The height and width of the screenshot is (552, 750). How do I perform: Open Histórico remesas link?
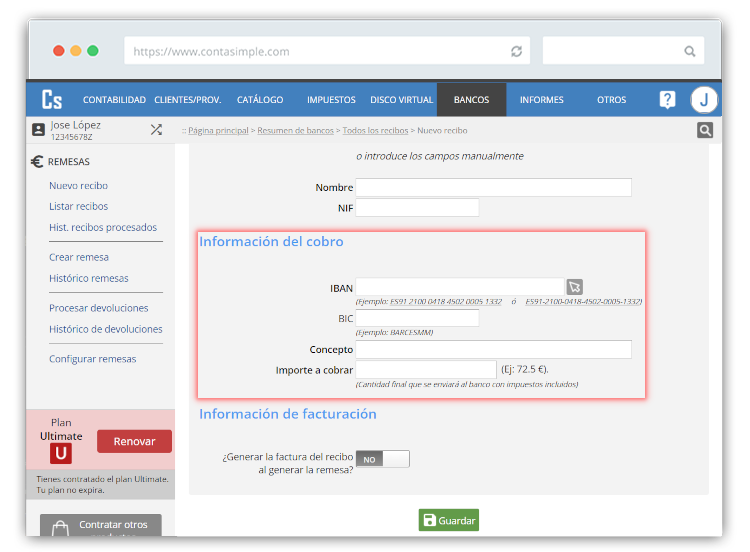(x=88, y=278)
